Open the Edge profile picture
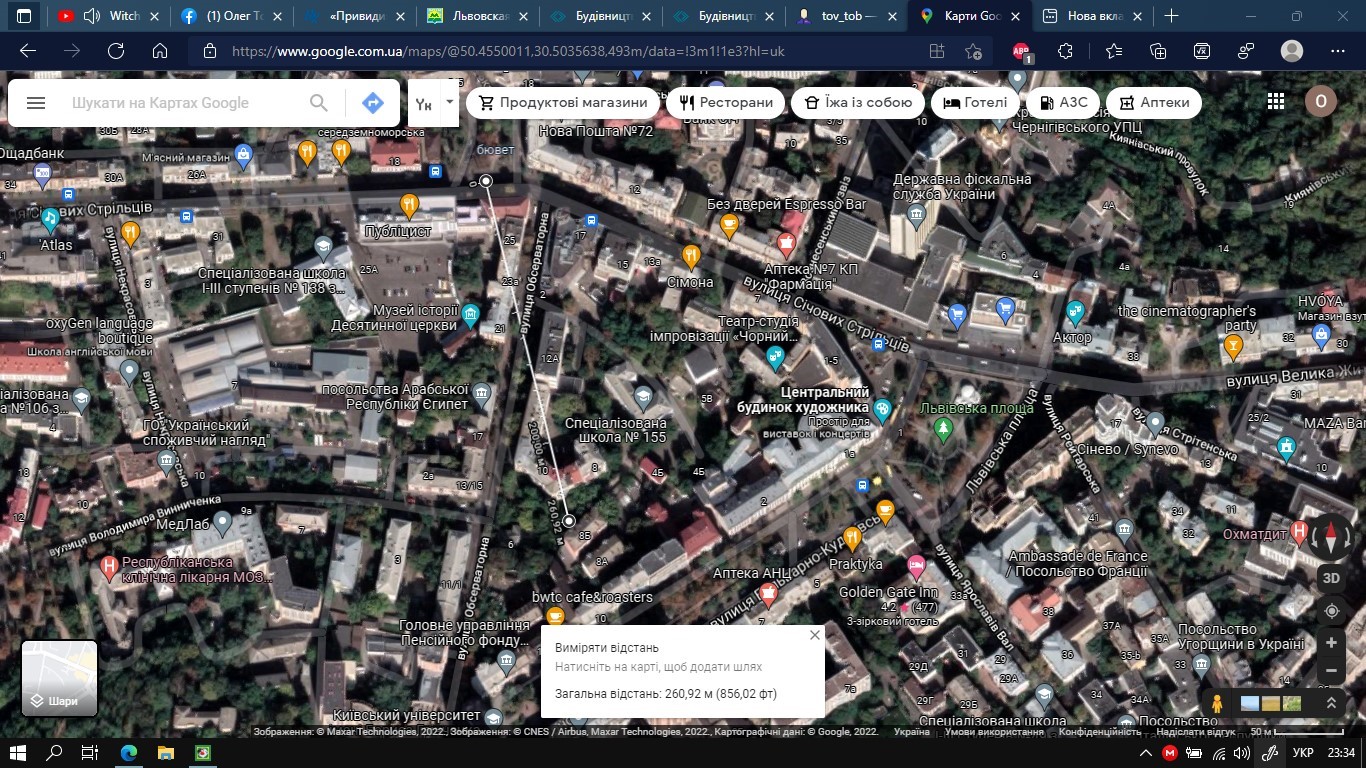Image resolution: width=1366 pixels, height=768 pixels. point(1292,51)
